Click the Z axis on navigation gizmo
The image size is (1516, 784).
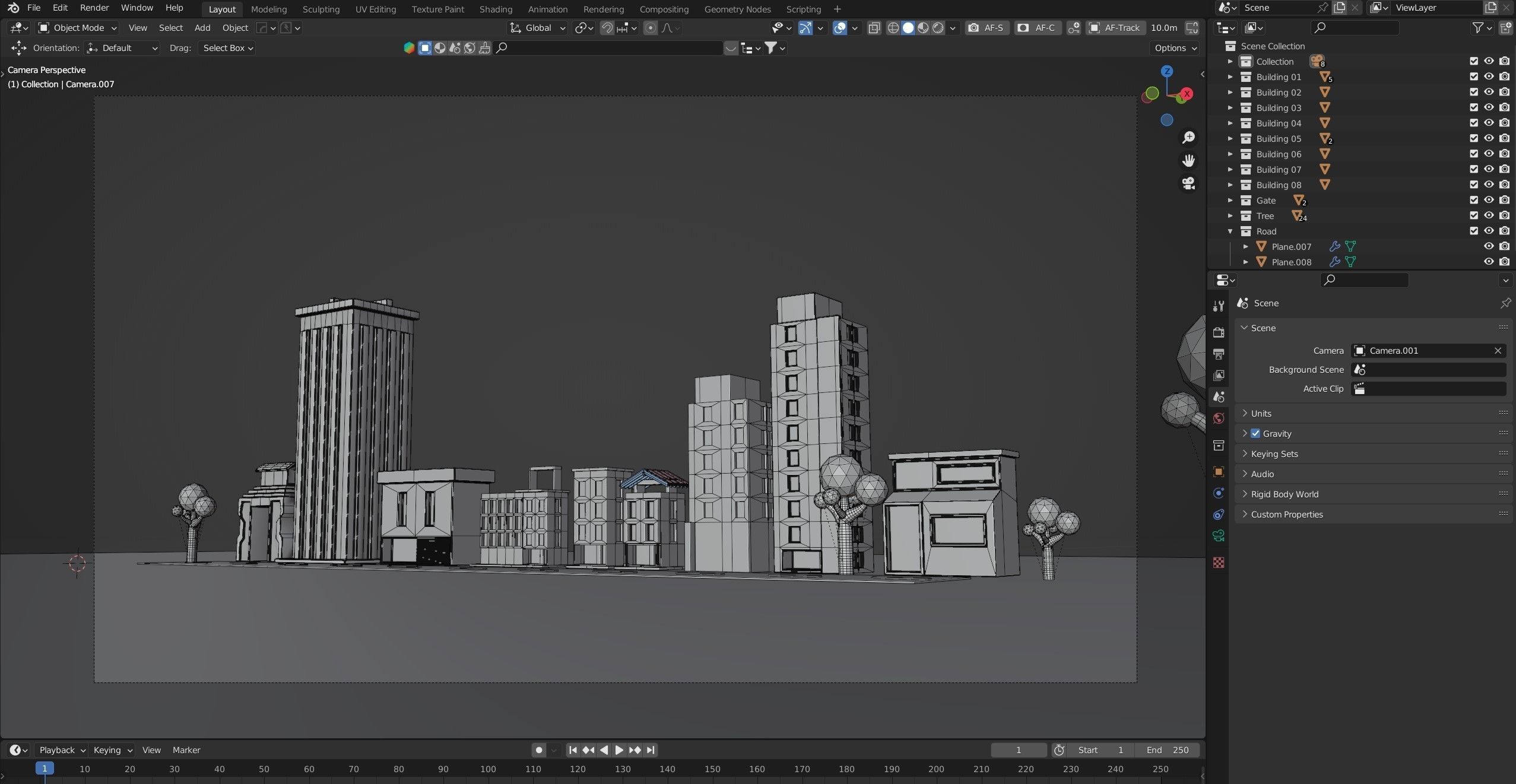point(1167,71)
